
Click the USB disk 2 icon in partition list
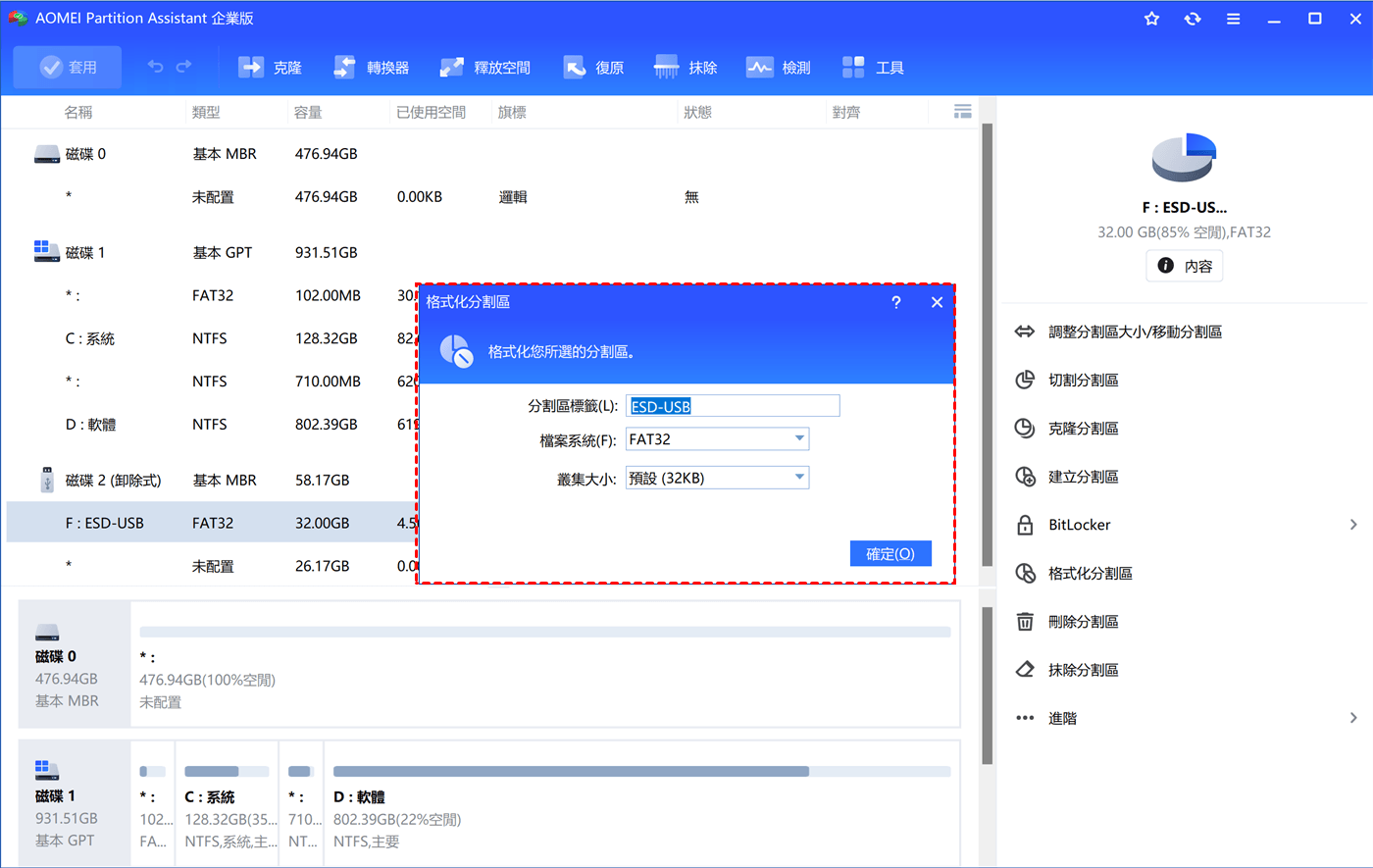click(x=47, y=480)
